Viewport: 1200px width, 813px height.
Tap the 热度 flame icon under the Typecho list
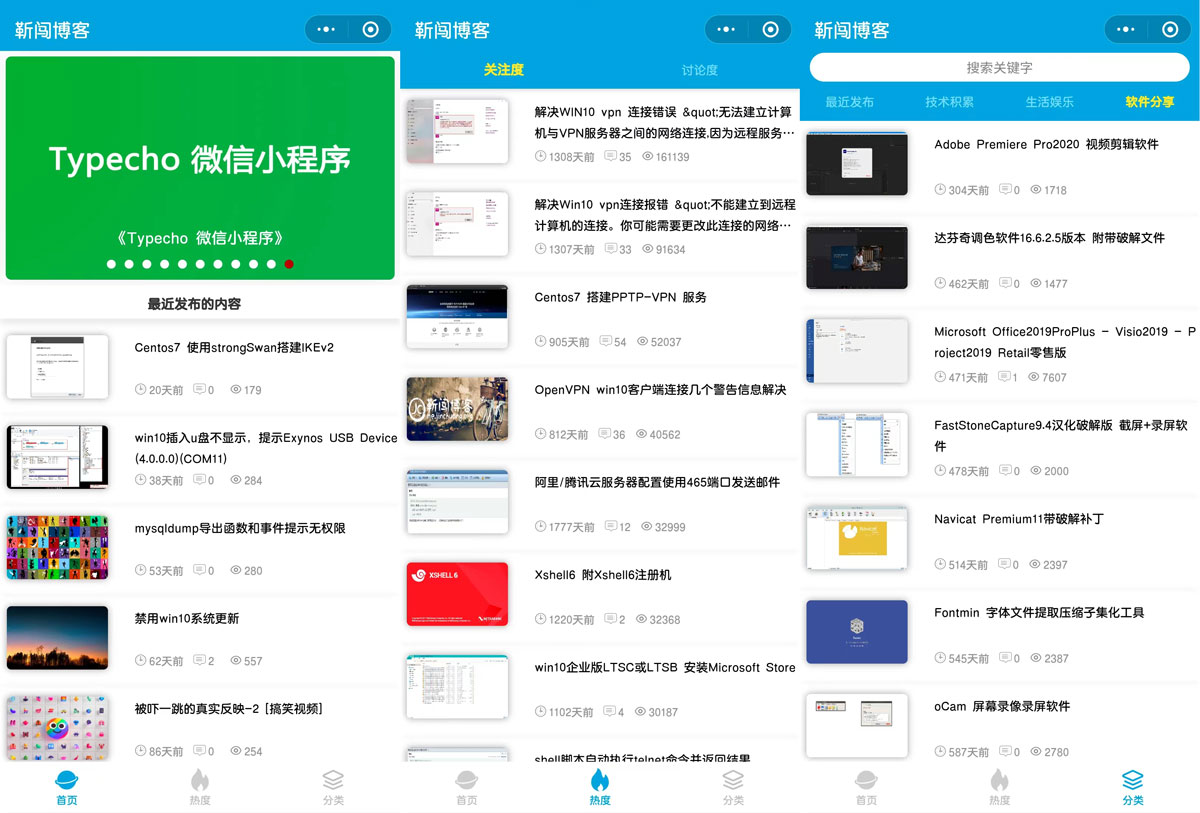200,780
